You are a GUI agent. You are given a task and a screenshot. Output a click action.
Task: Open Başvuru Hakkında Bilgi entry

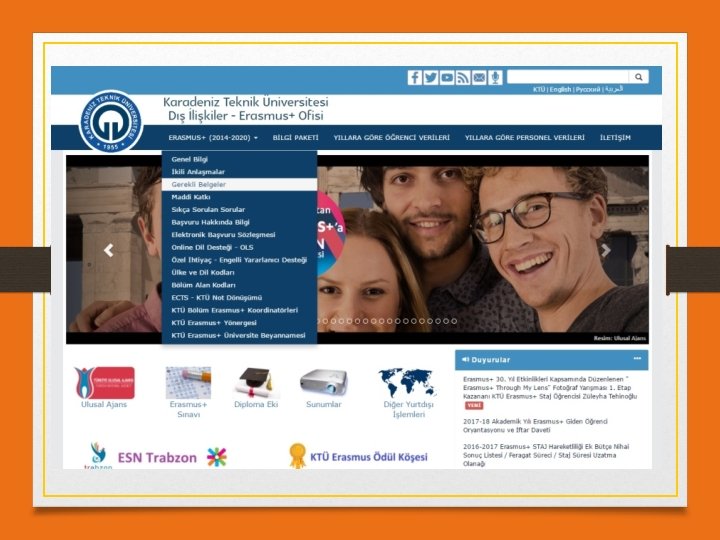pyautogui.click(x=239, y=222)
